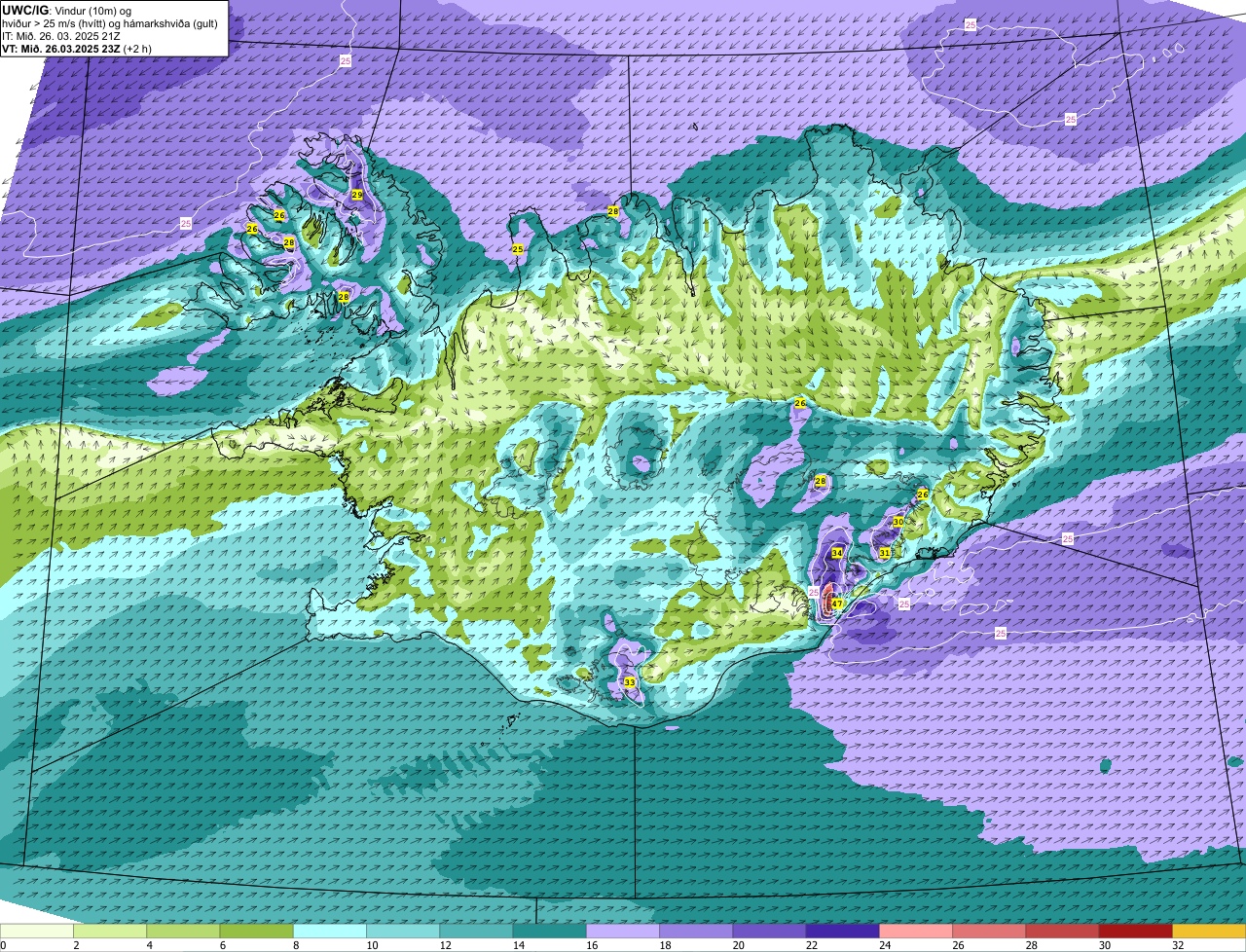This screenshot has width=1246, height=952.
Task: Pick the olive green swatch between 6 and 8
Action: click(256, 932)
